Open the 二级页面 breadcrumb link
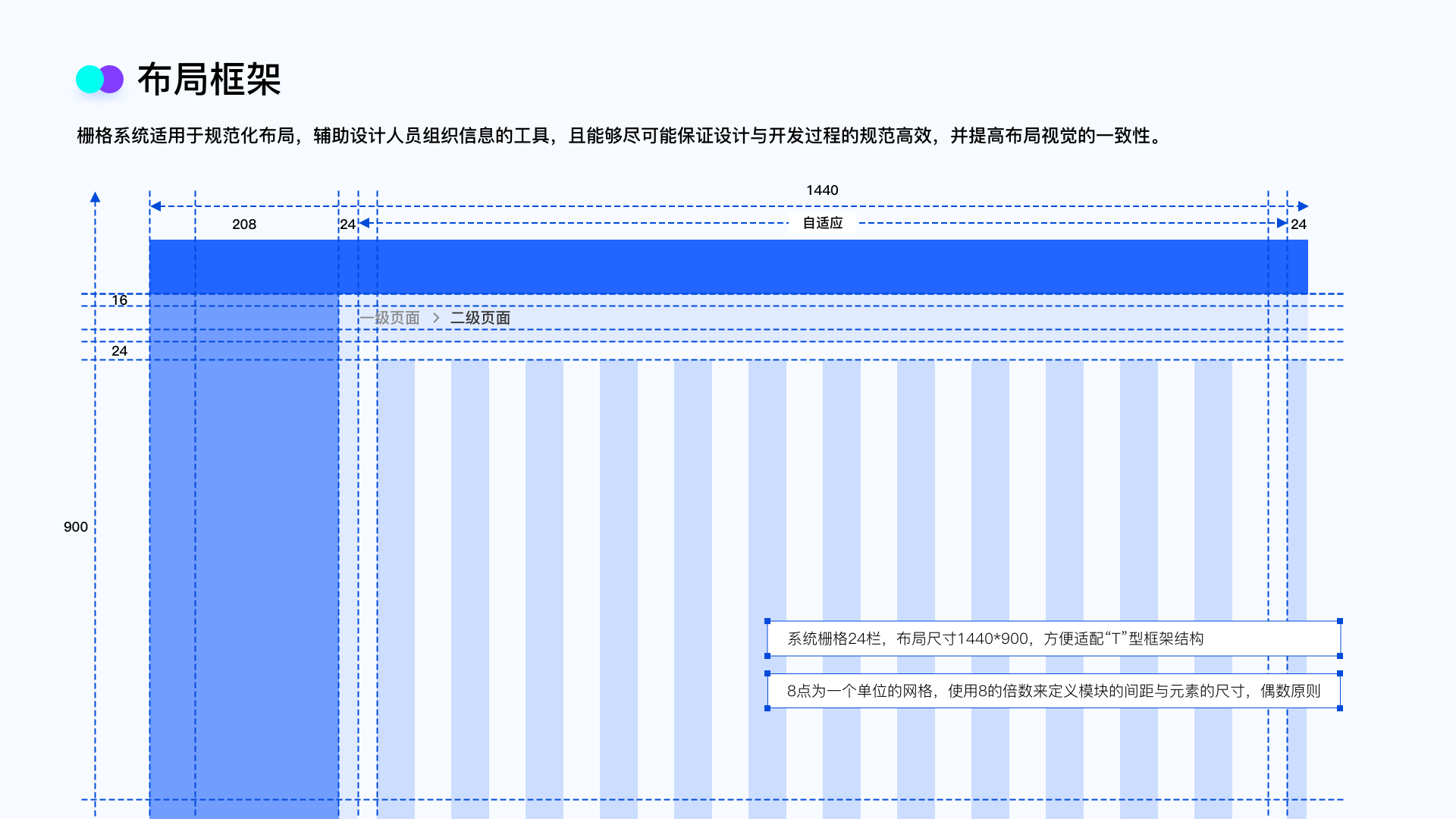This screenshot has height=819, width=1456. [480, 318]
